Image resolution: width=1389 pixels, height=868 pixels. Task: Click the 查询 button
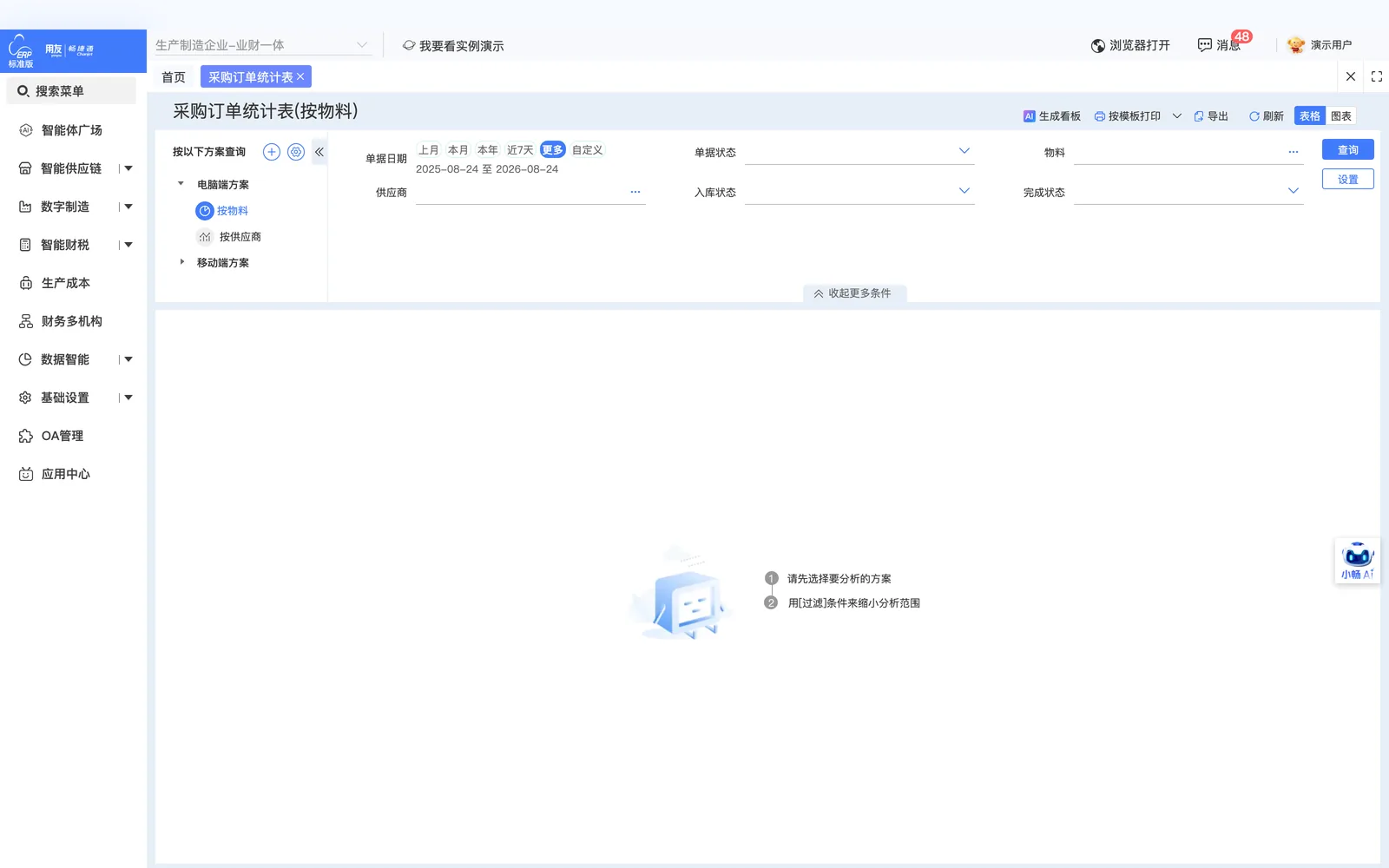pyautogui.click(x=1348, y=150)
